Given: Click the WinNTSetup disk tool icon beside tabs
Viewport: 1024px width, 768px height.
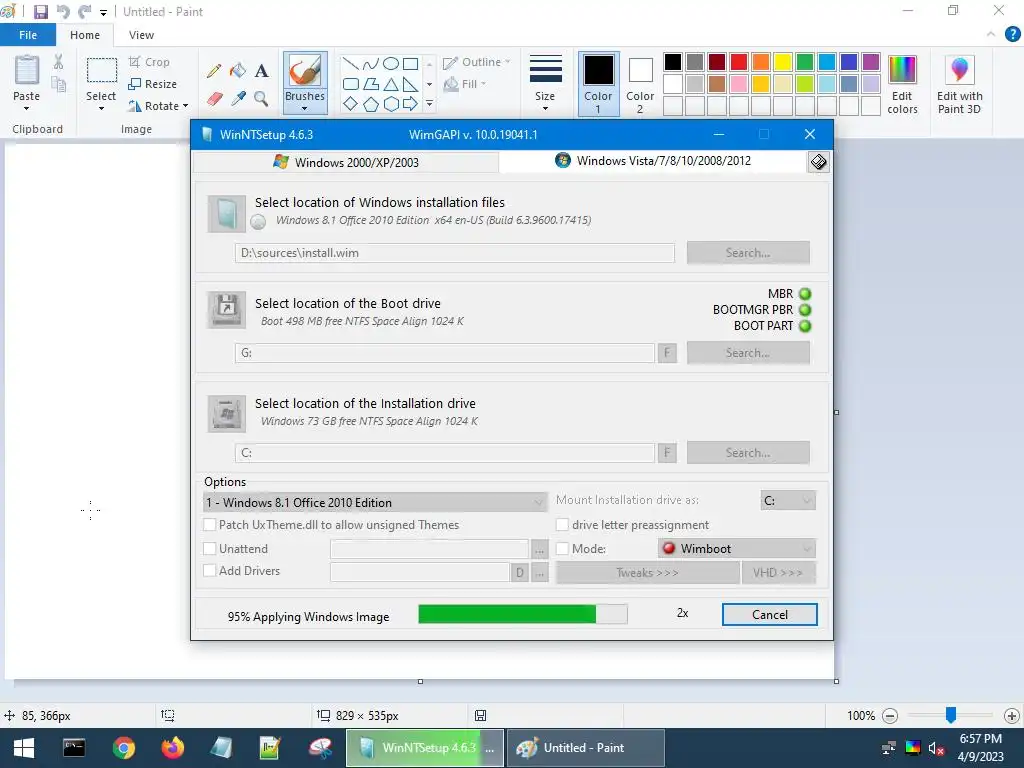Looking at the screenshot, I should click(x=818, y=162).
